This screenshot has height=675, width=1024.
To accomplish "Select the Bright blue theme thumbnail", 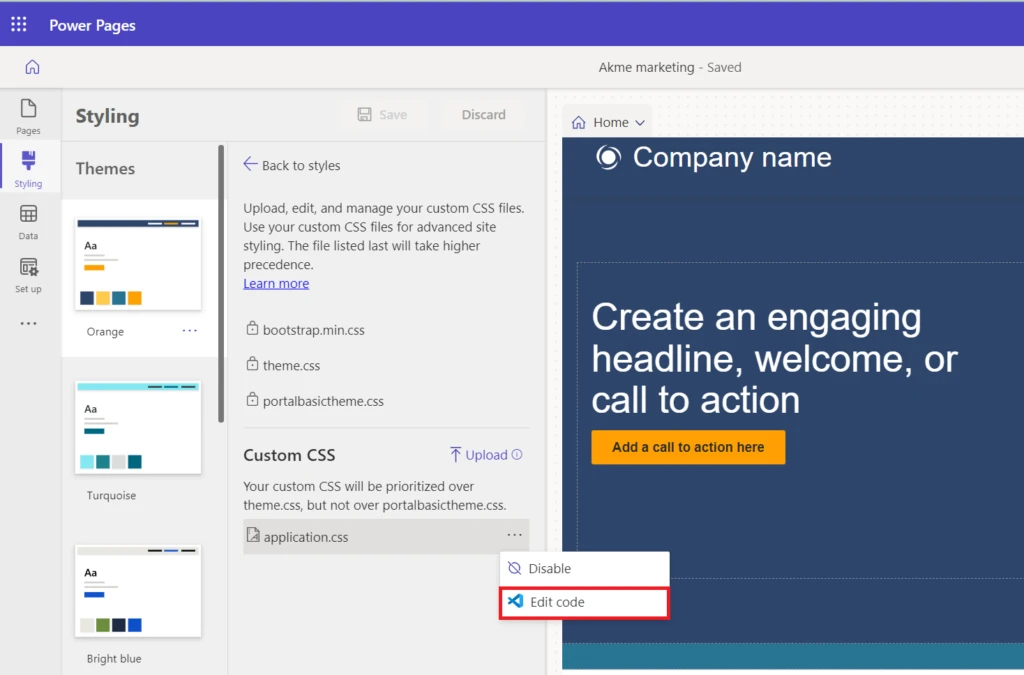I will (x=139, y=590).
